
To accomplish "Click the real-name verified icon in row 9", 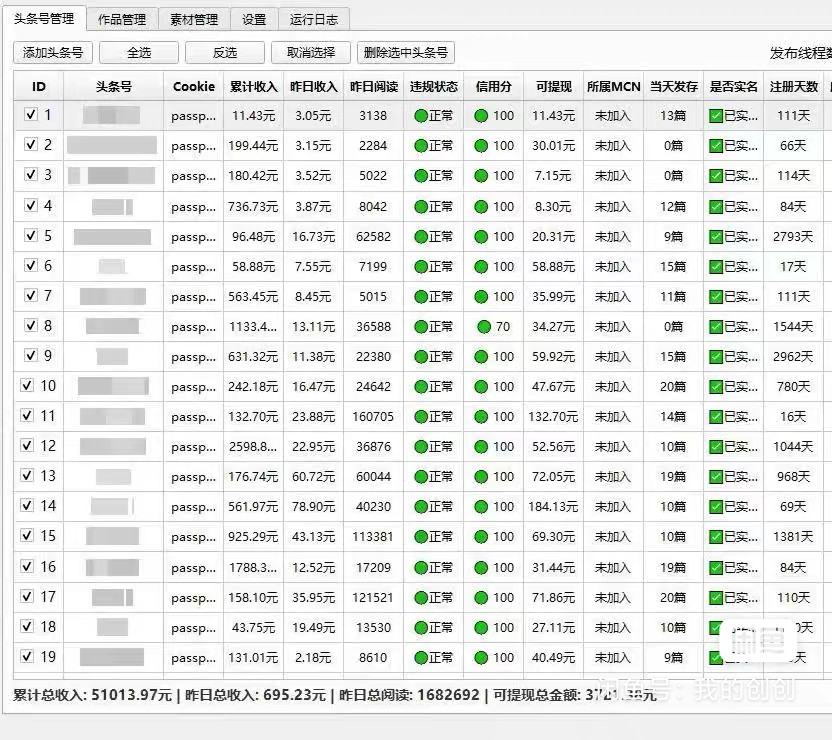I will 716,357.
